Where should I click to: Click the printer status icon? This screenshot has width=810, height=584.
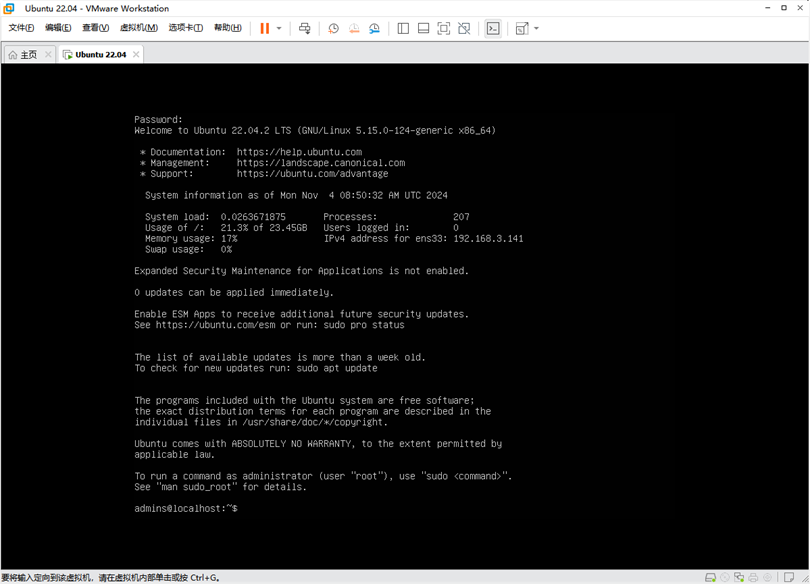point(753,577)
